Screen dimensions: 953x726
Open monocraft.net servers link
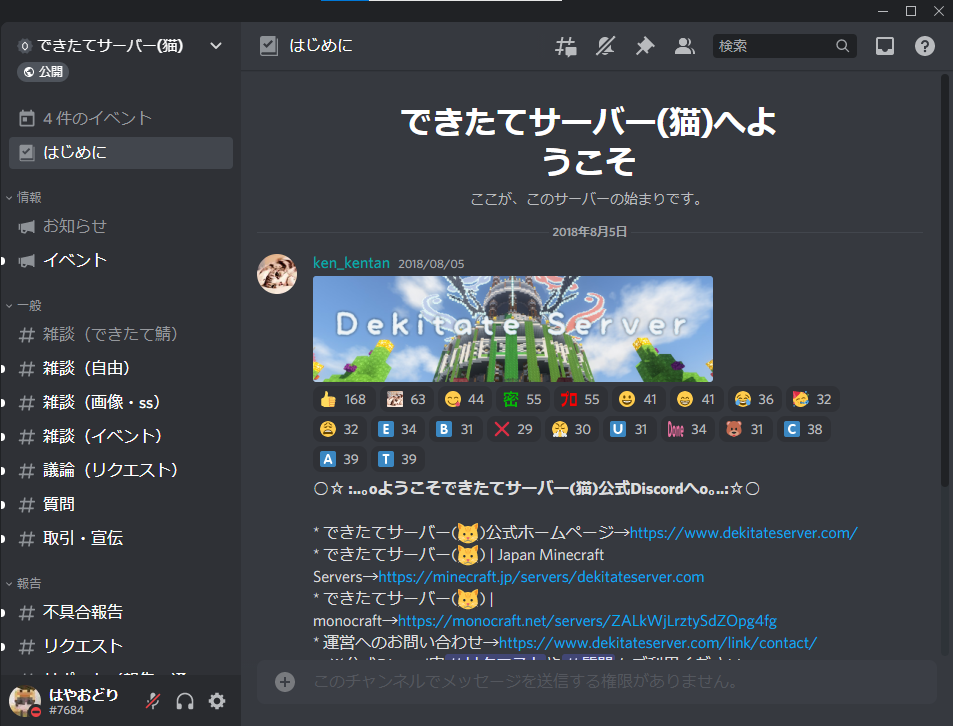(587, 621)
